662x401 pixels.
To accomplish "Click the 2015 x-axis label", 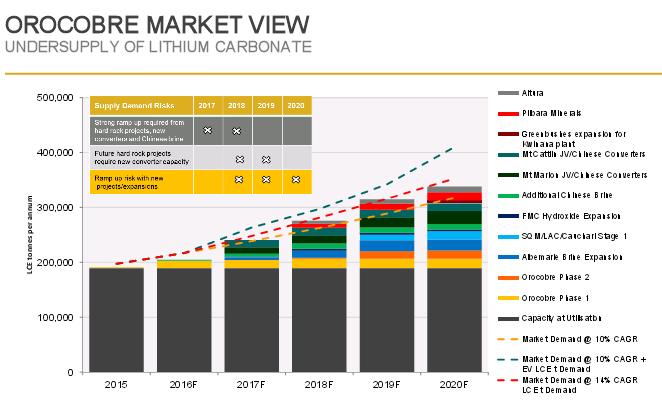I will (116, 385).
